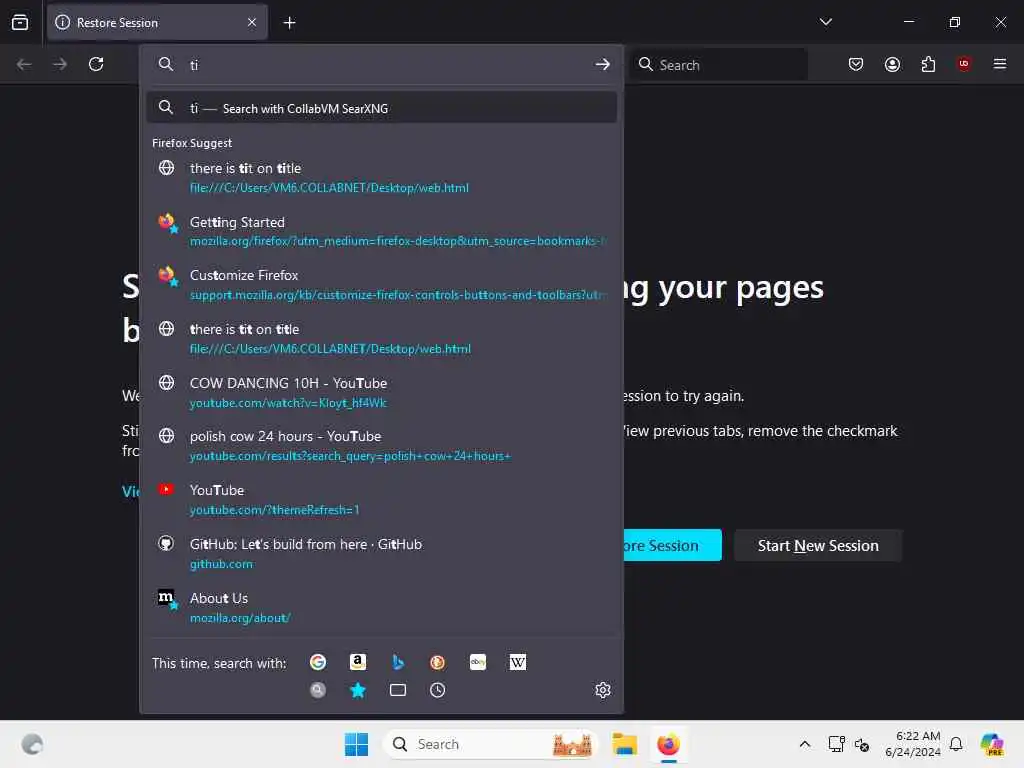Click the taskbar Search field

pos(490,744)
